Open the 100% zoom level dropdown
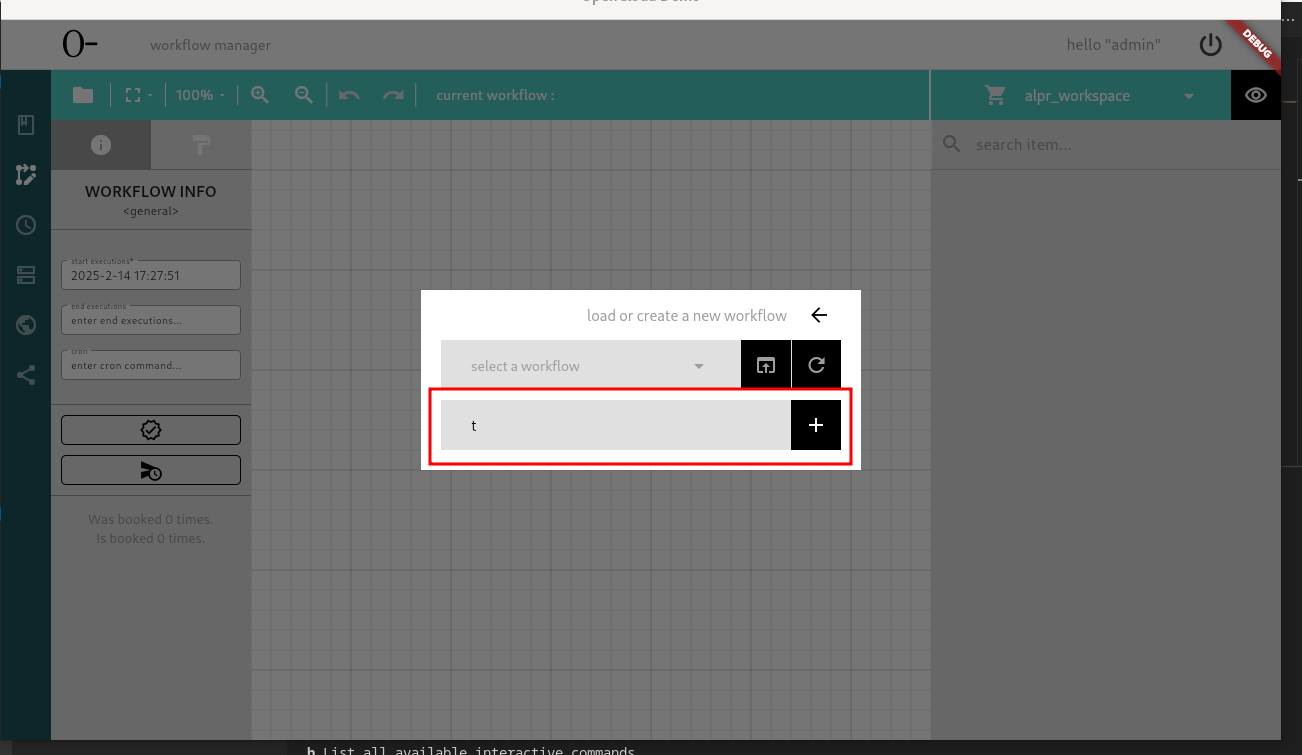This screenshot has height=755, width=1302. click(x=200, y=95)
